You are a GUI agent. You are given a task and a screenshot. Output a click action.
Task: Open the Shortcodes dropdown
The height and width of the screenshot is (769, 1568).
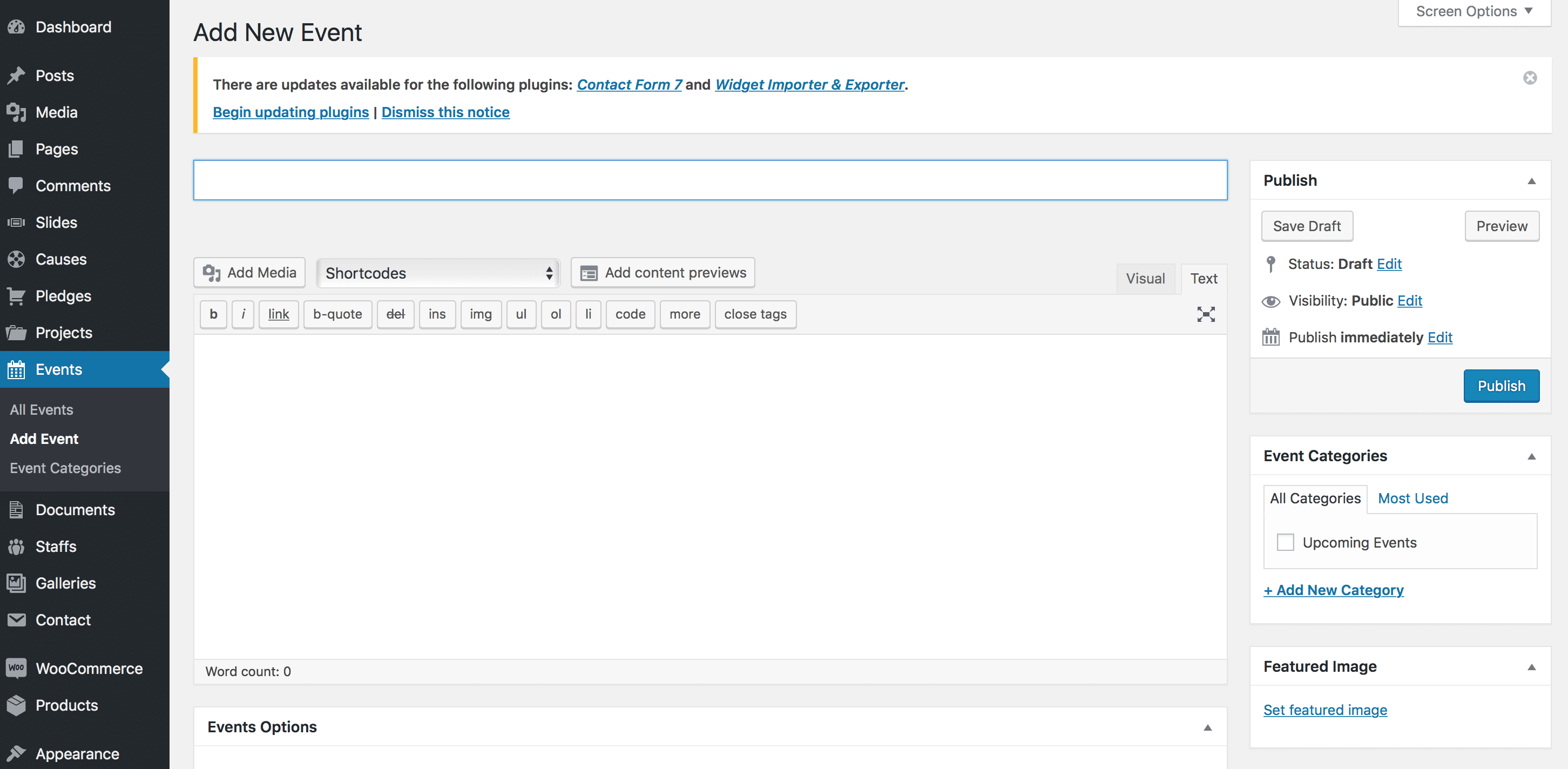pyautogui.click(x=438, y=273)
